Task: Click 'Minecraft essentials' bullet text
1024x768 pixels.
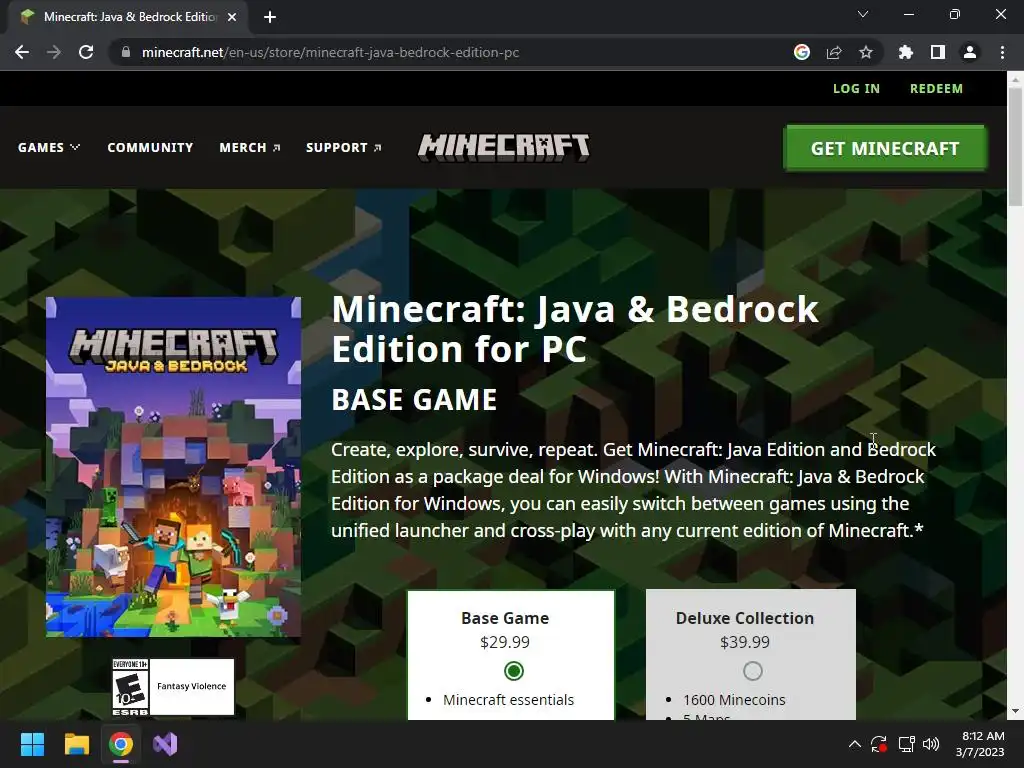Action: [x=508, y=700]
